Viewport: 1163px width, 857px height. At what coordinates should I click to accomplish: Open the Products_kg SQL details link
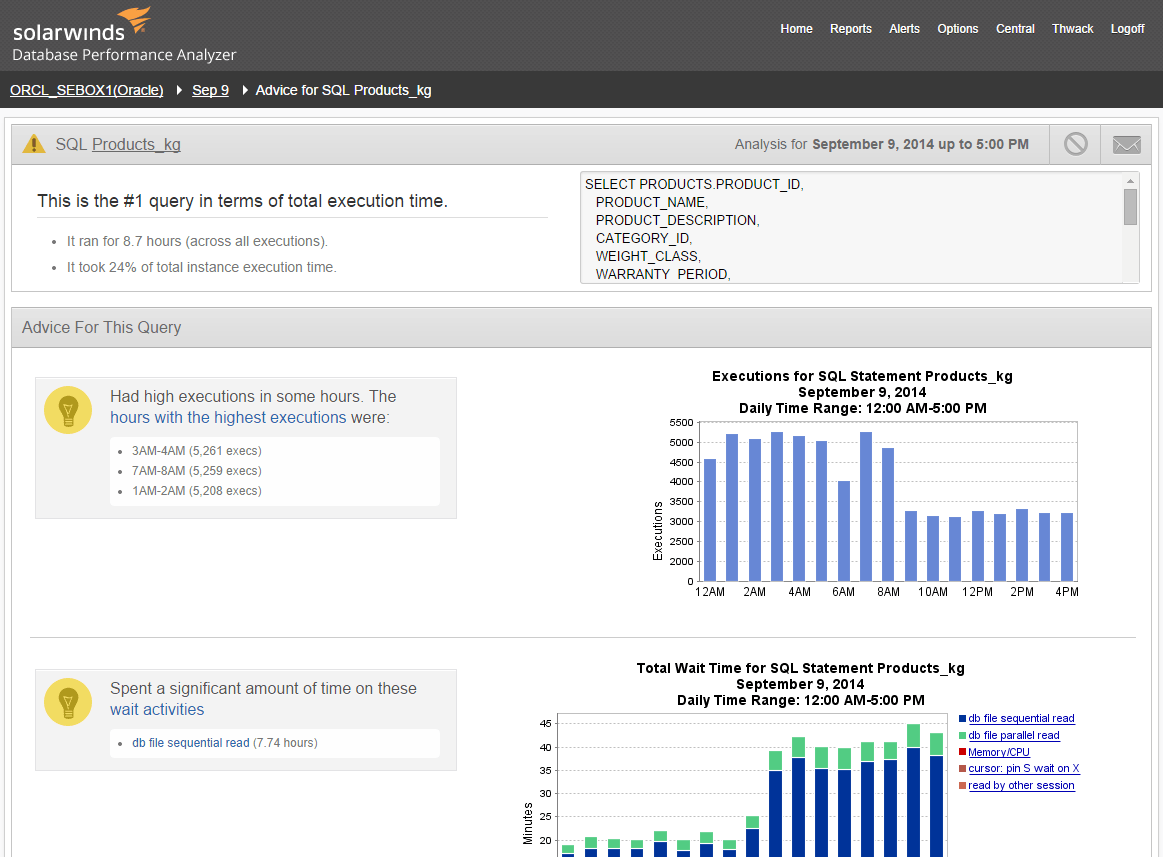click(136, 143)
